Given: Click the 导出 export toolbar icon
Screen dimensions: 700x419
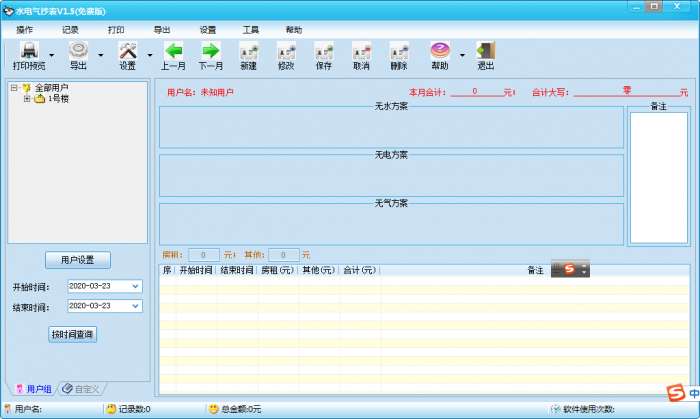Looking at the screenshot, I should tap(78, 54).
